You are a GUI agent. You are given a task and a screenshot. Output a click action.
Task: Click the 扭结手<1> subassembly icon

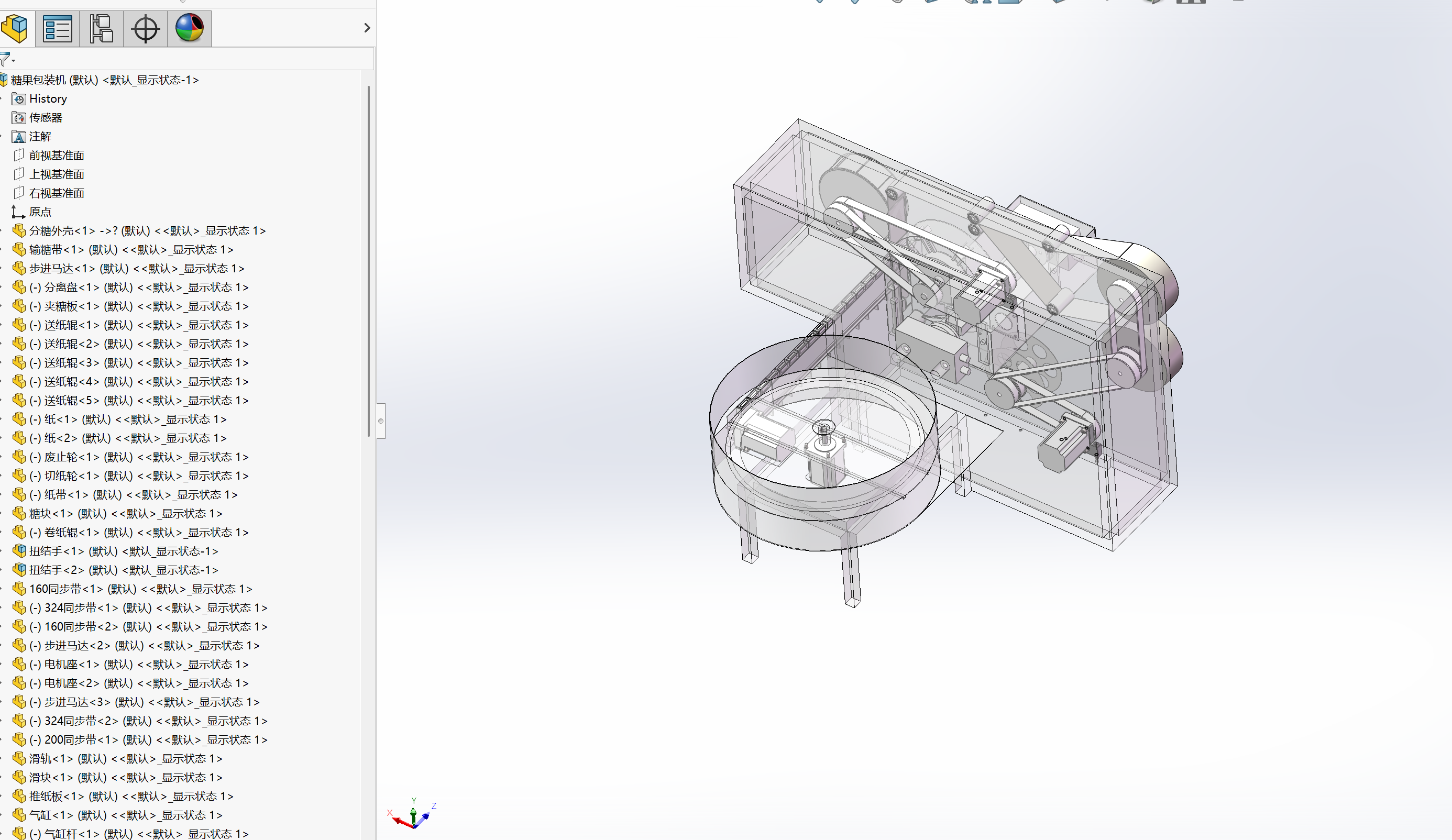click(19, 551)
